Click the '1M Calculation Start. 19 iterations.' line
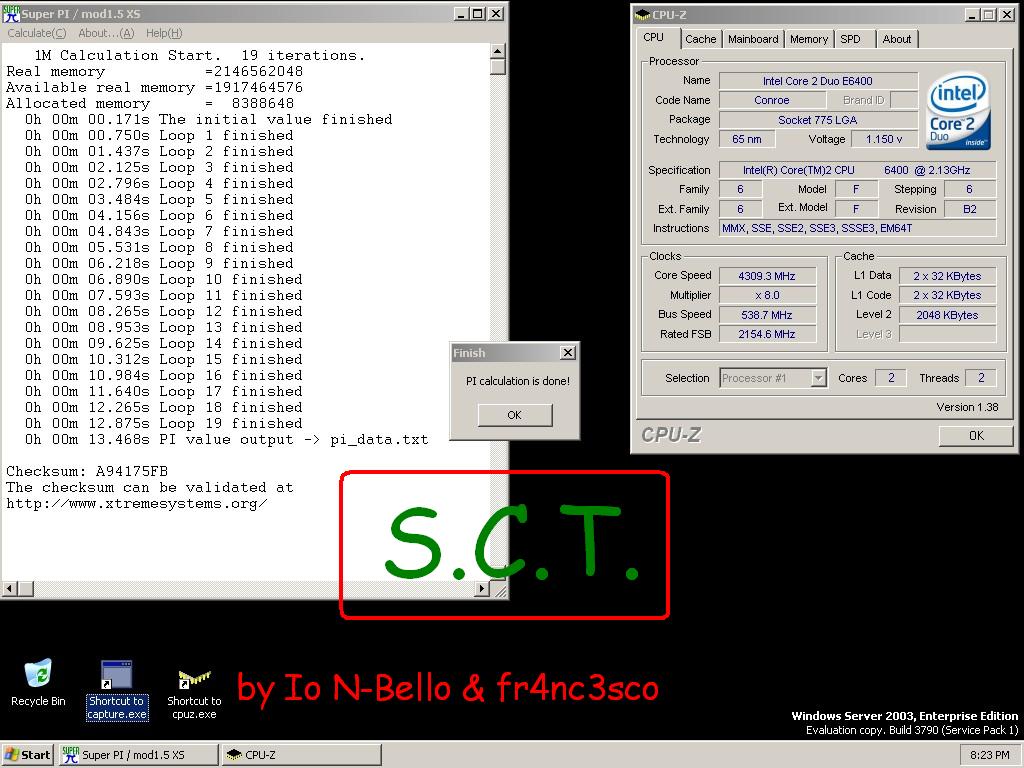This screenshot has width=1024, height=768. click(199, 56)
